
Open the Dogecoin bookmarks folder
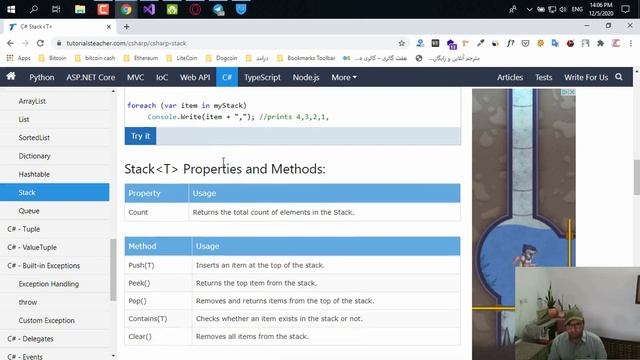222,58
